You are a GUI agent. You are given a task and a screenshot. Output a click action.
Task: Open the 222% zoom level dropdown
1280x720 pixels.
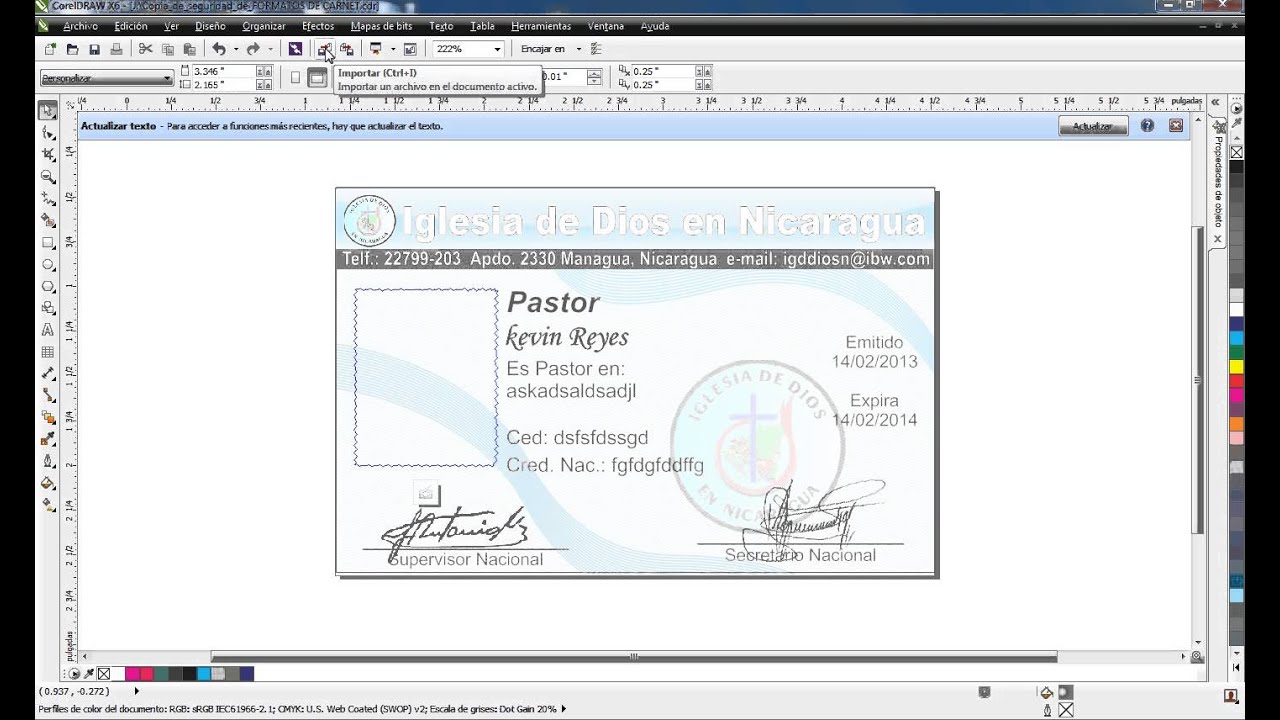[x=497, y=49]
